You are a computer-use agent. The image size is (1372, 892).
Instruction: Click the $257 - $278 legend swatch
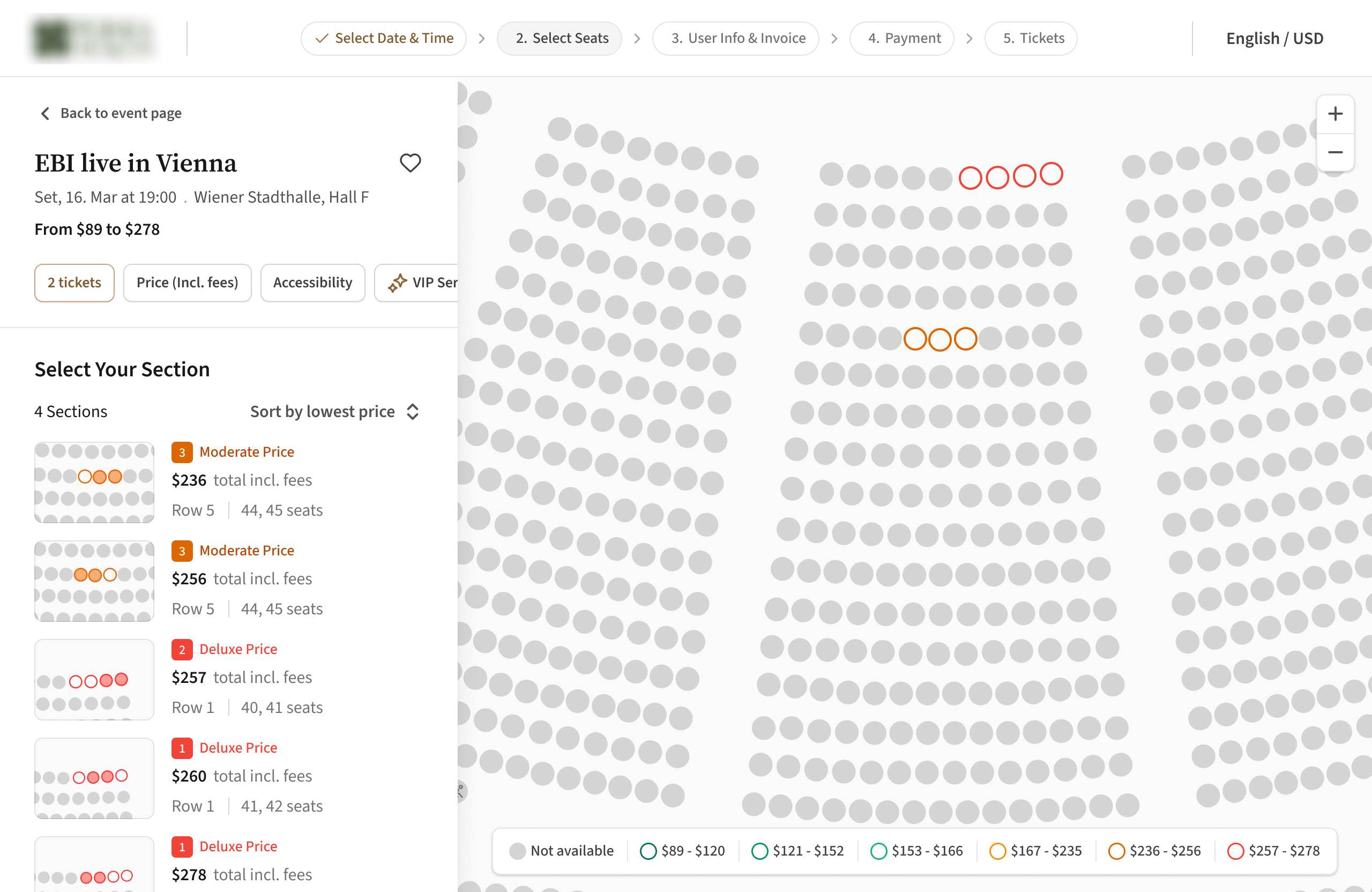[x=1235, y=851]
